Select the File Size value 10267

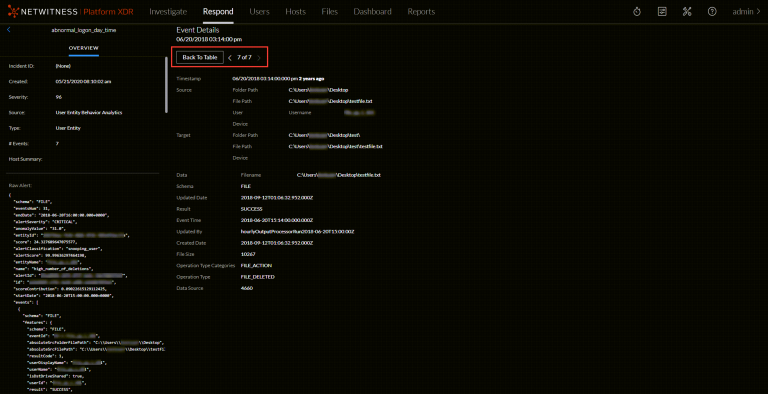click(x=247, y=254)
